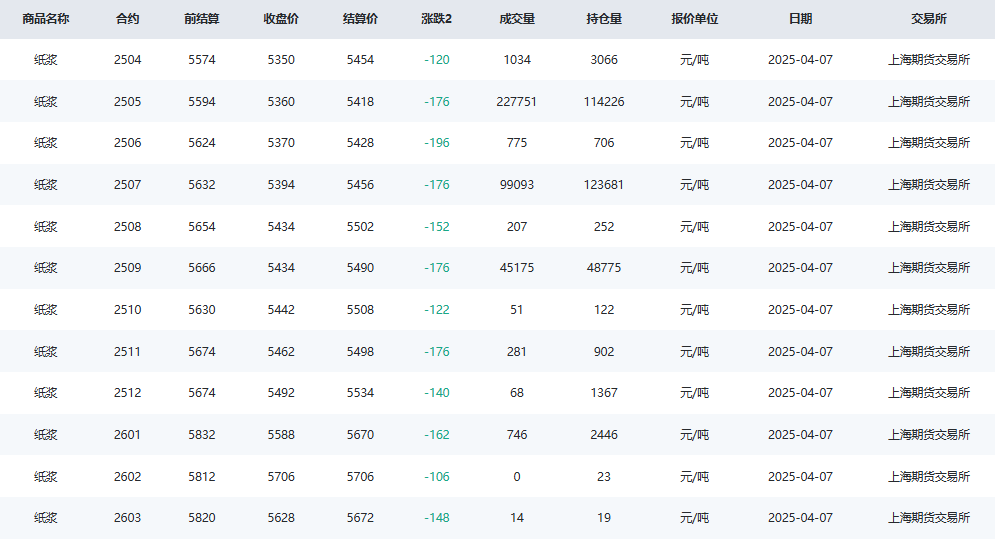Click the 商品名称 column header
Viewport: 995px width, 545px height.
point(46,19)
